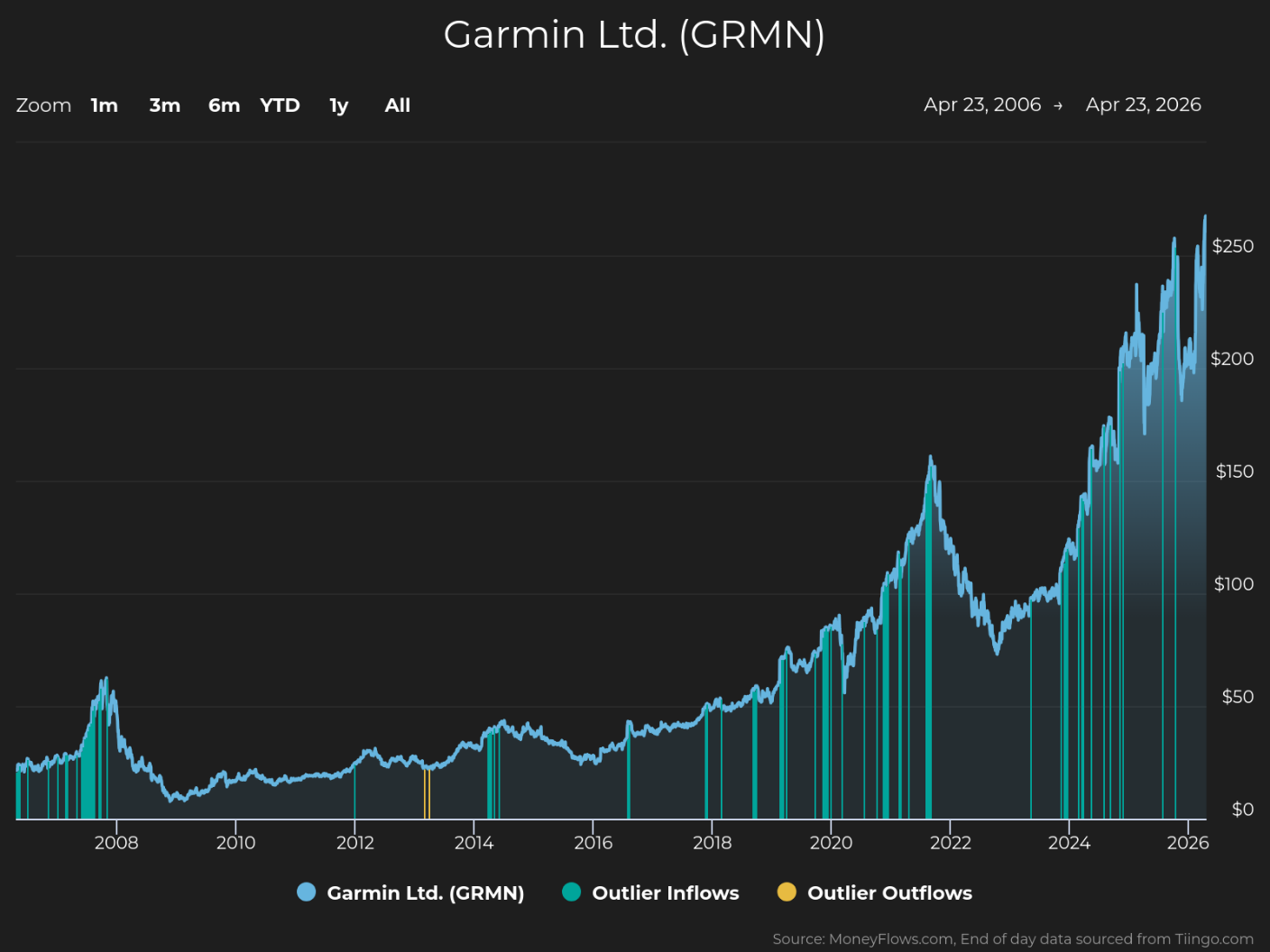Image resolution: width=1270 pixels, height=952 pixels.
Task: Click the 2018 x-axis label
Action: click(x=712, y=842)
